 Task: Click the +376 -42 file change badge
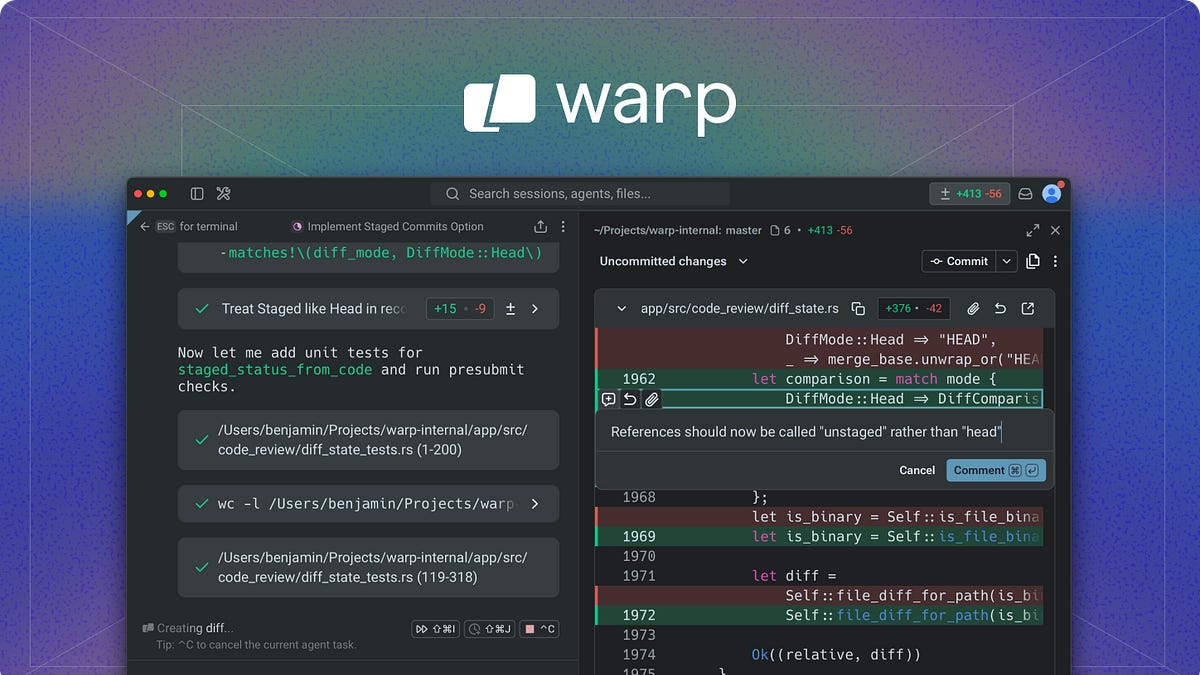(x=914, y=309)
